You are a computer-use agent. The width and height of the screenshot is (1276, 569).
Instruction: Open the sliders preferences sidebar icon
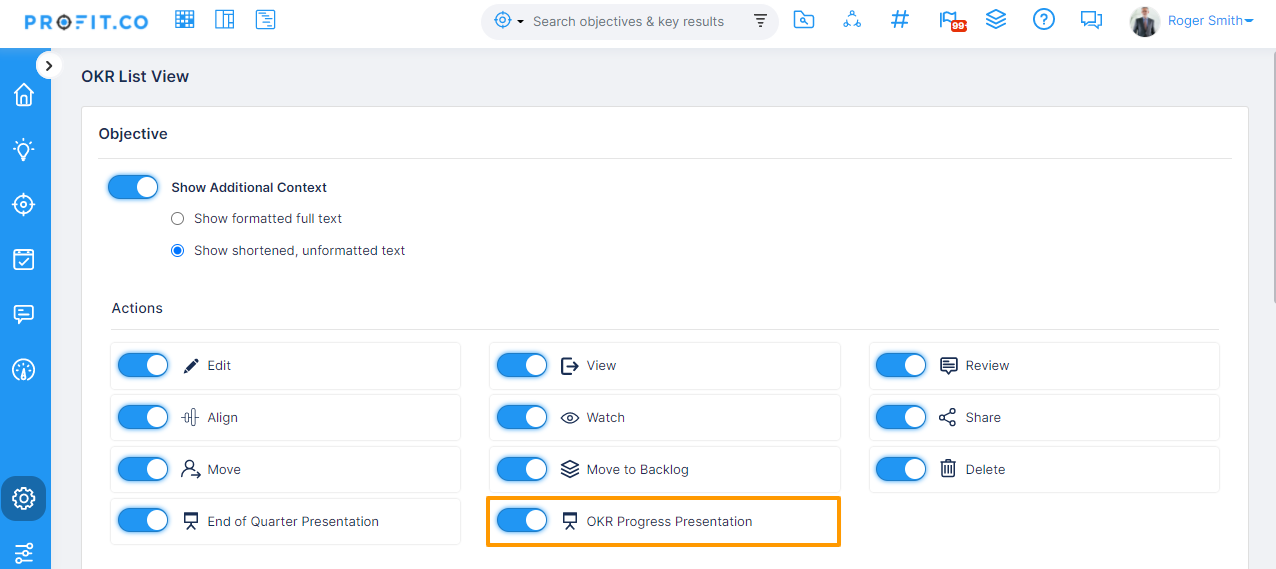click(24, 552)
